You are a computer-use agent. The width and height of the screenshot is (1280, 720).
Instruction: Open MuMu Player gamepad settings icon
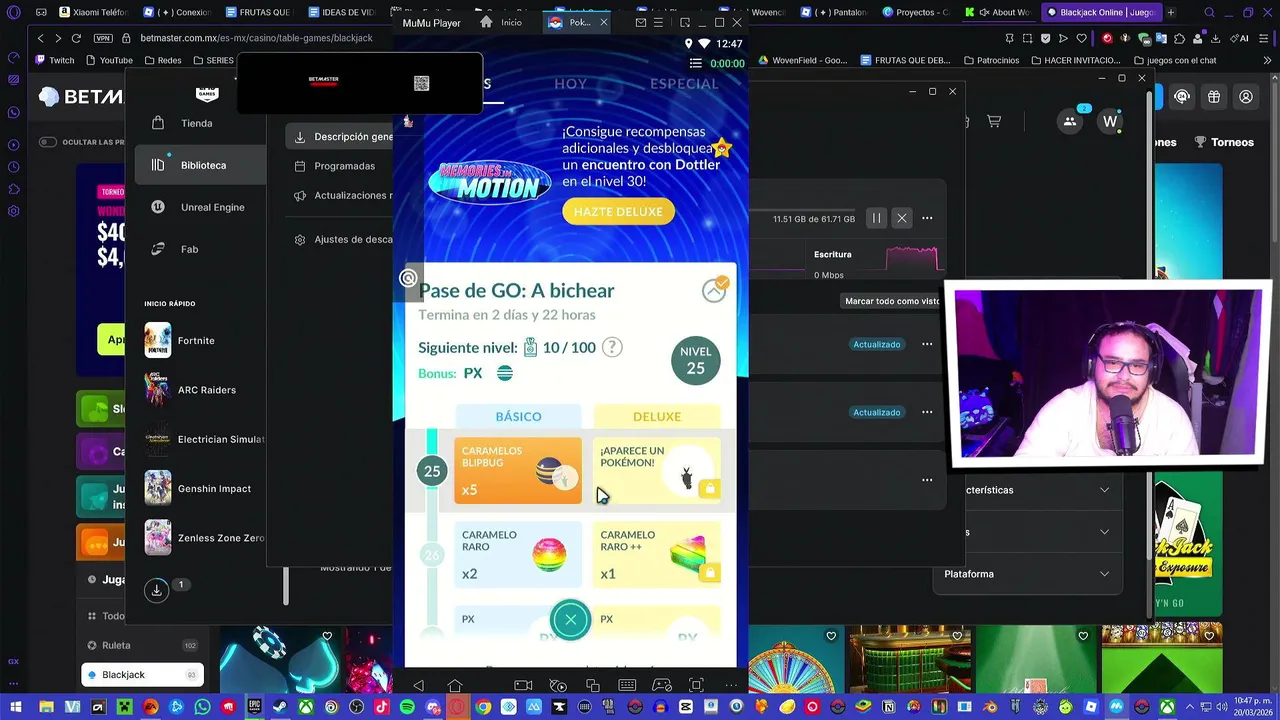pos(661,685)
